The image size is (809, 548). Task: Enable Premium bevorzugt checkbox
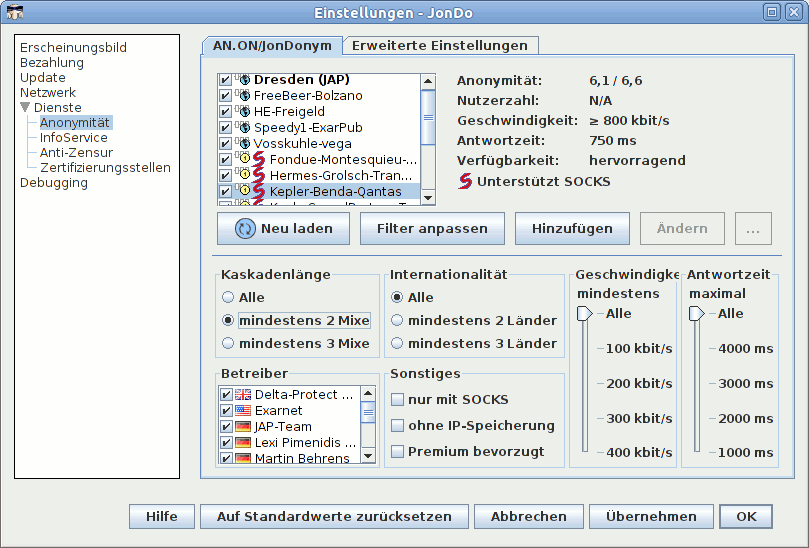tap(397, 452)
